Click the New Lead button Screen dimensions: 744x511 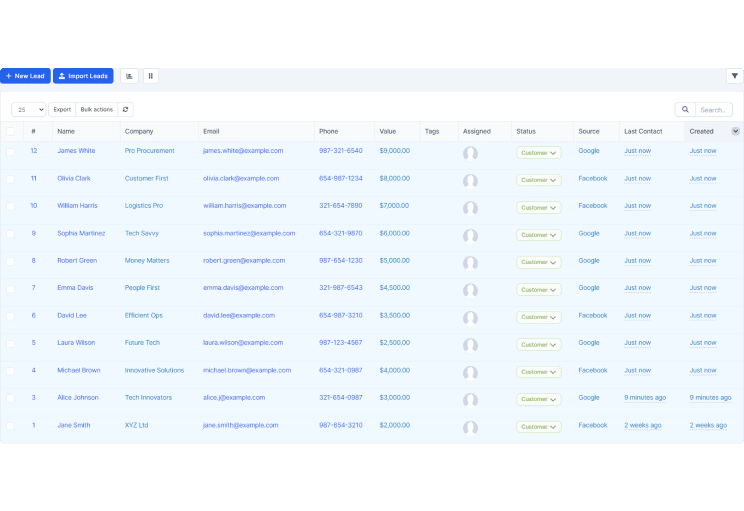click(25, 76)
